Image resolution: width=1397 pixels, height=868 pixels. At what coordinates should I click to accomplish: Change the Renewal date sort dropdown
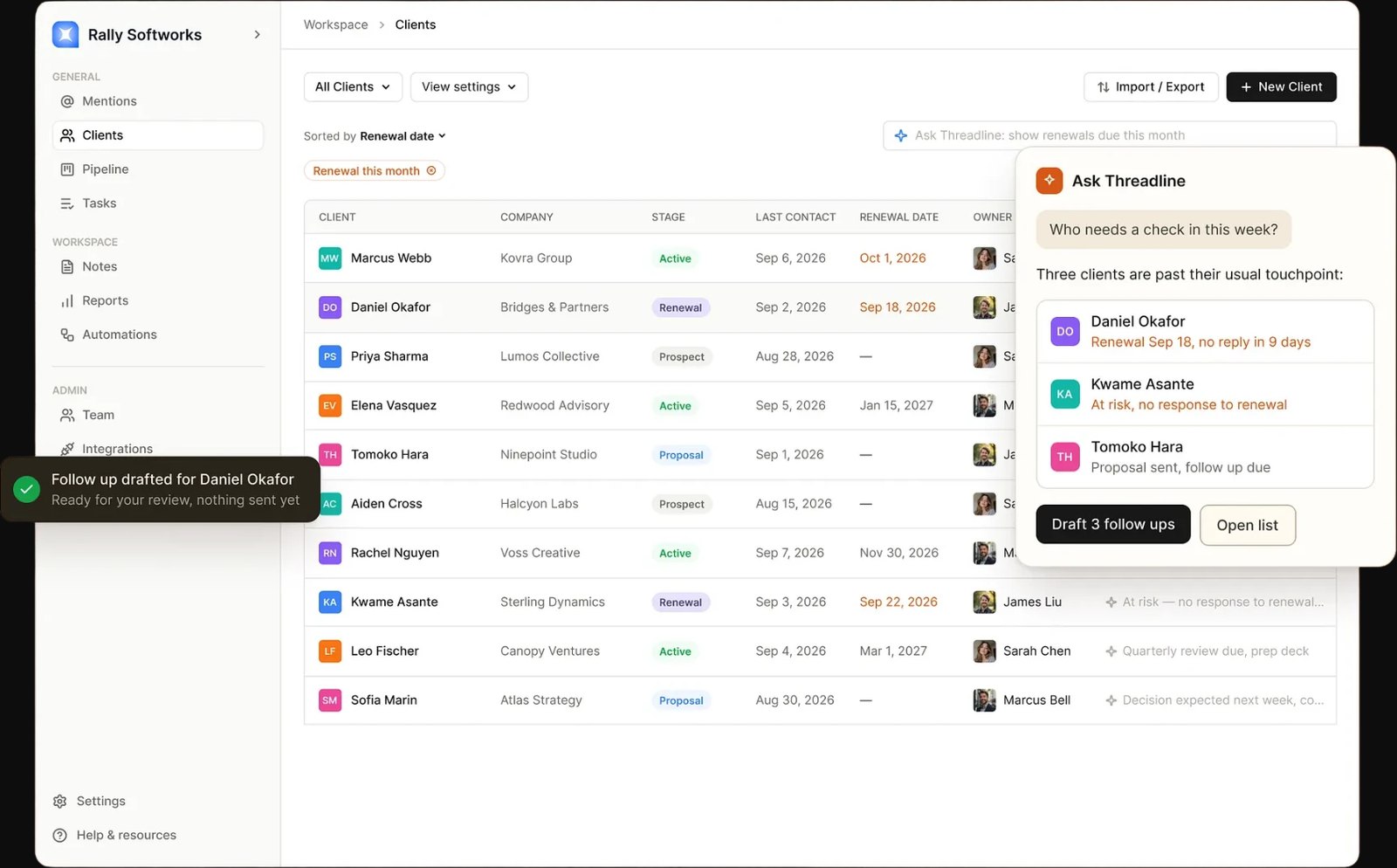coord(403,136)
